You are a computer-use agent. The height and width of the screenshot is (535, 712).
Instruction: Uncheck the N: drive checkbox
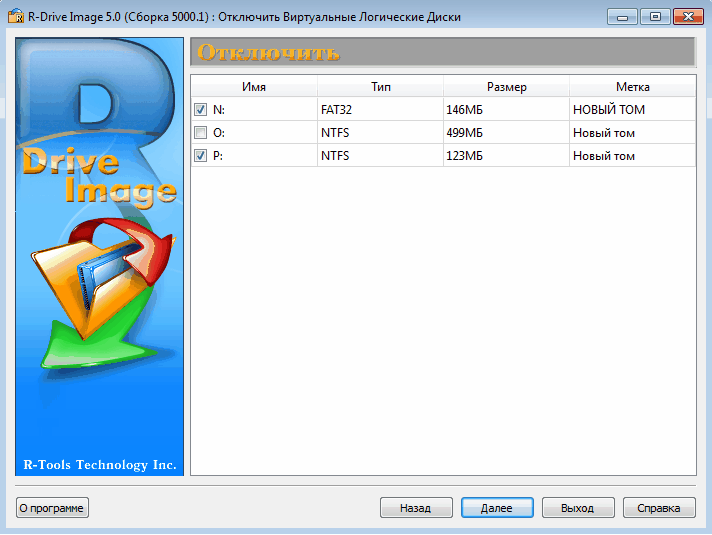click(200, 109)
